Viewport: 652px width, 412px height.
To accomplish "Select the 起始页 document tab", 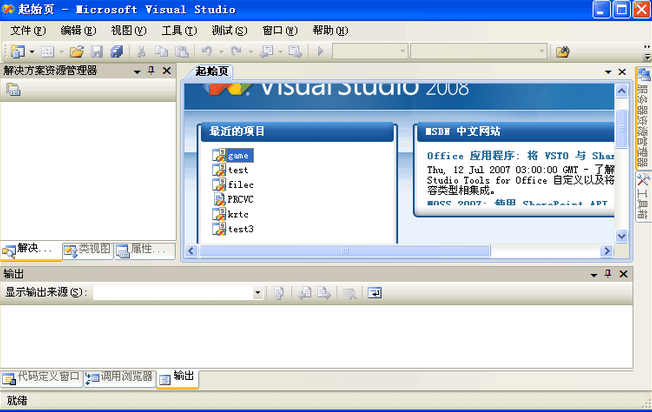I will pos(212,71).
